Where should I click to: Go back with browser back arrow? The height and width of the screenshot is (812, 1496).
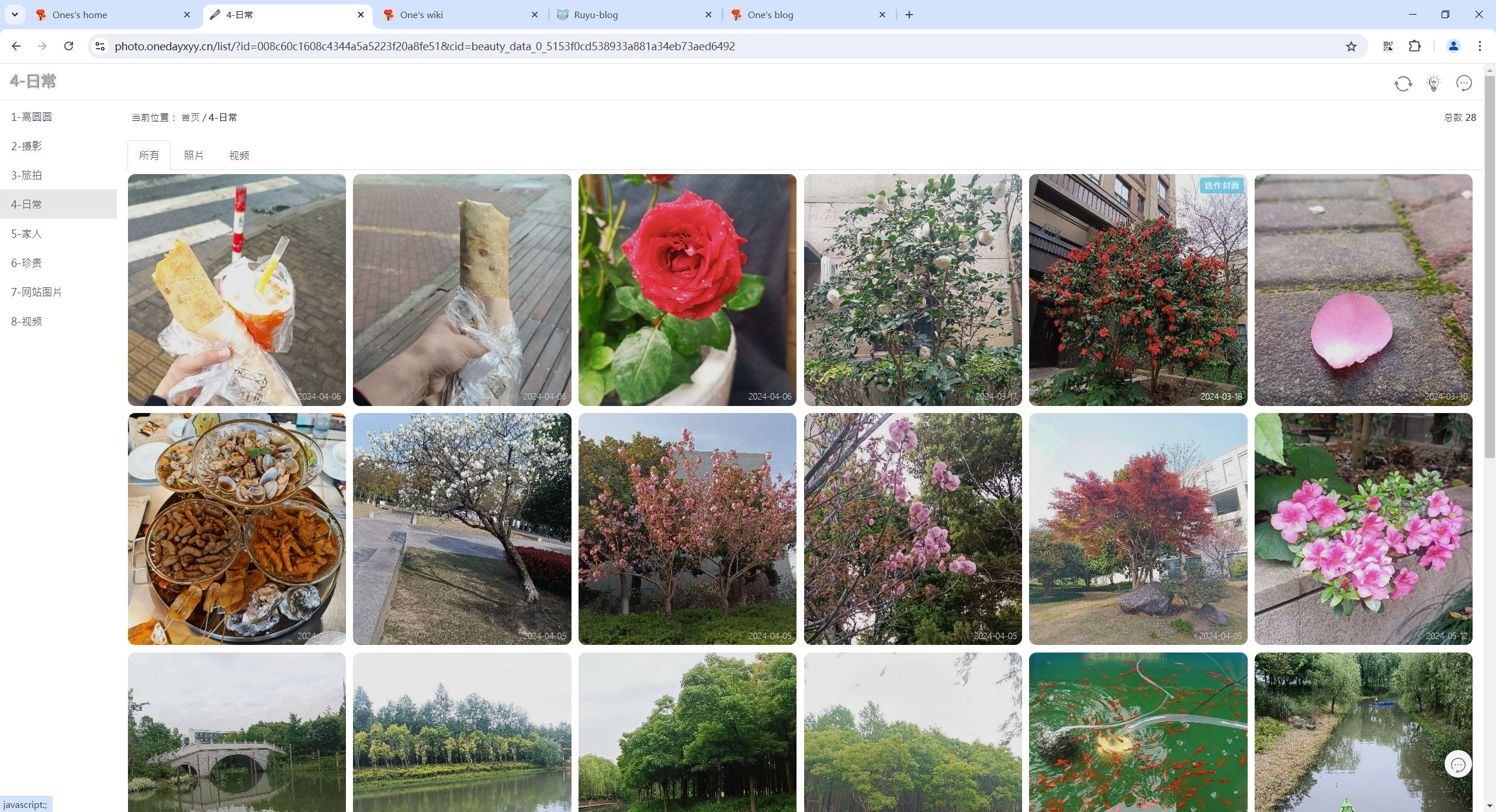[x=16, y=46]
